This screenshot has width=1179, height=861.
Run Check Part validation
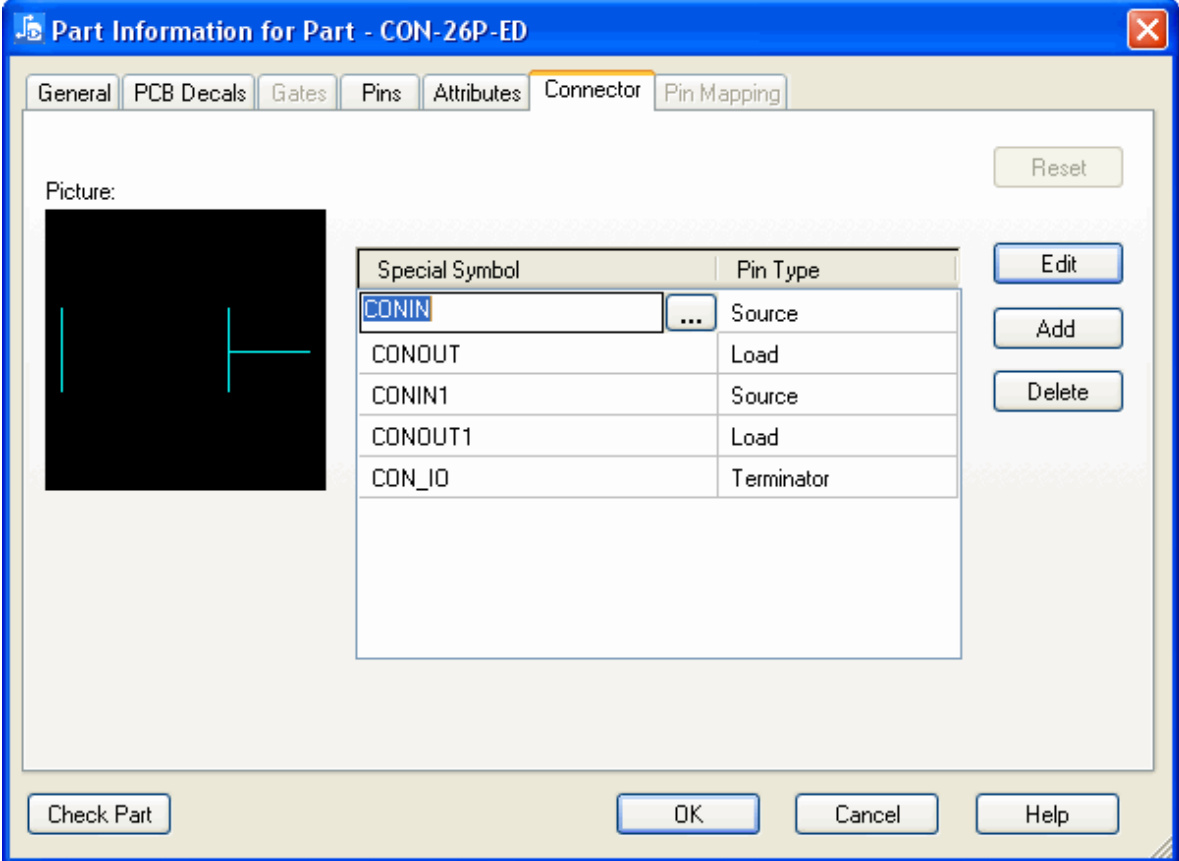pos(99,814)
